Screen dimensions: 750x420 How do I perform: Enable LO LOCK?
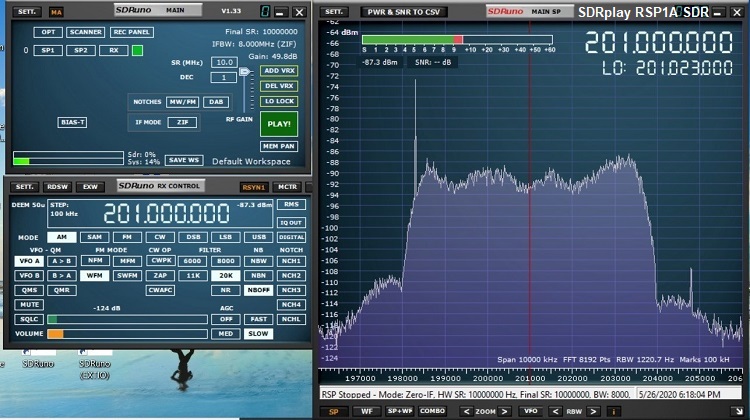click(279, 101)
